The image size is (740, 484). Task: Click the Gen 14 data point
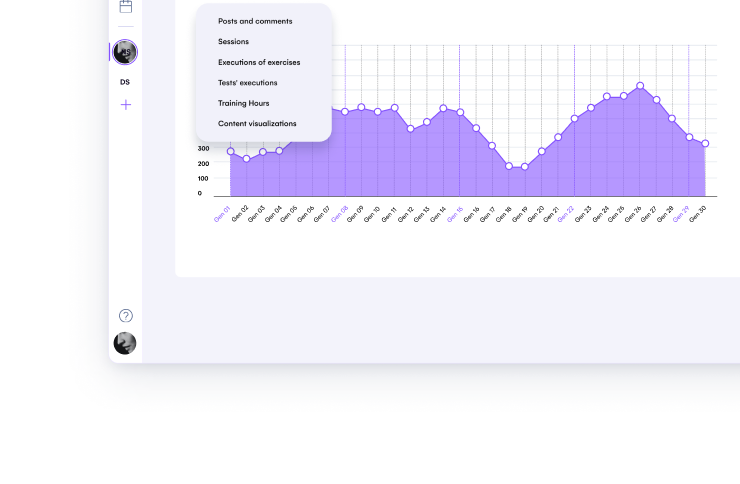click(443, 108)
